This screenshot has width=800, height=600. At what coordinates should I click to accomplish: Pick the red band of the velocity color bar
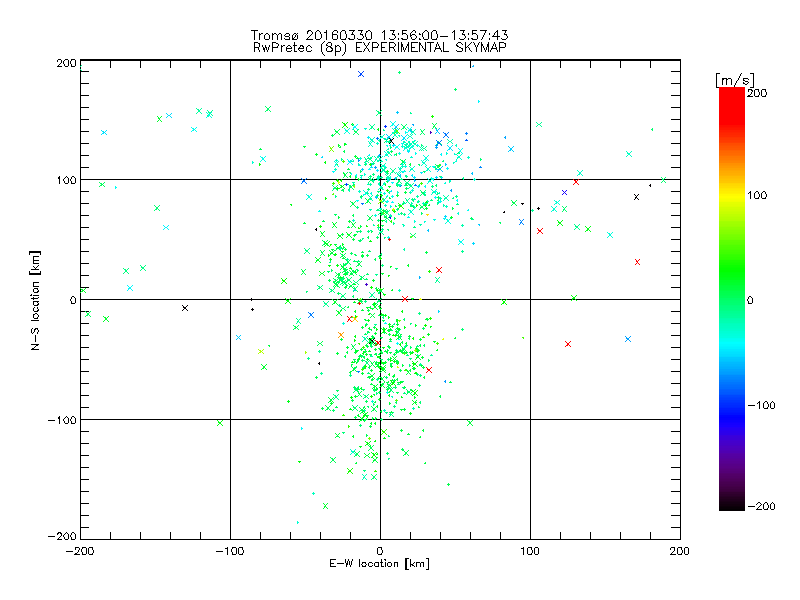tap(732, 105)
